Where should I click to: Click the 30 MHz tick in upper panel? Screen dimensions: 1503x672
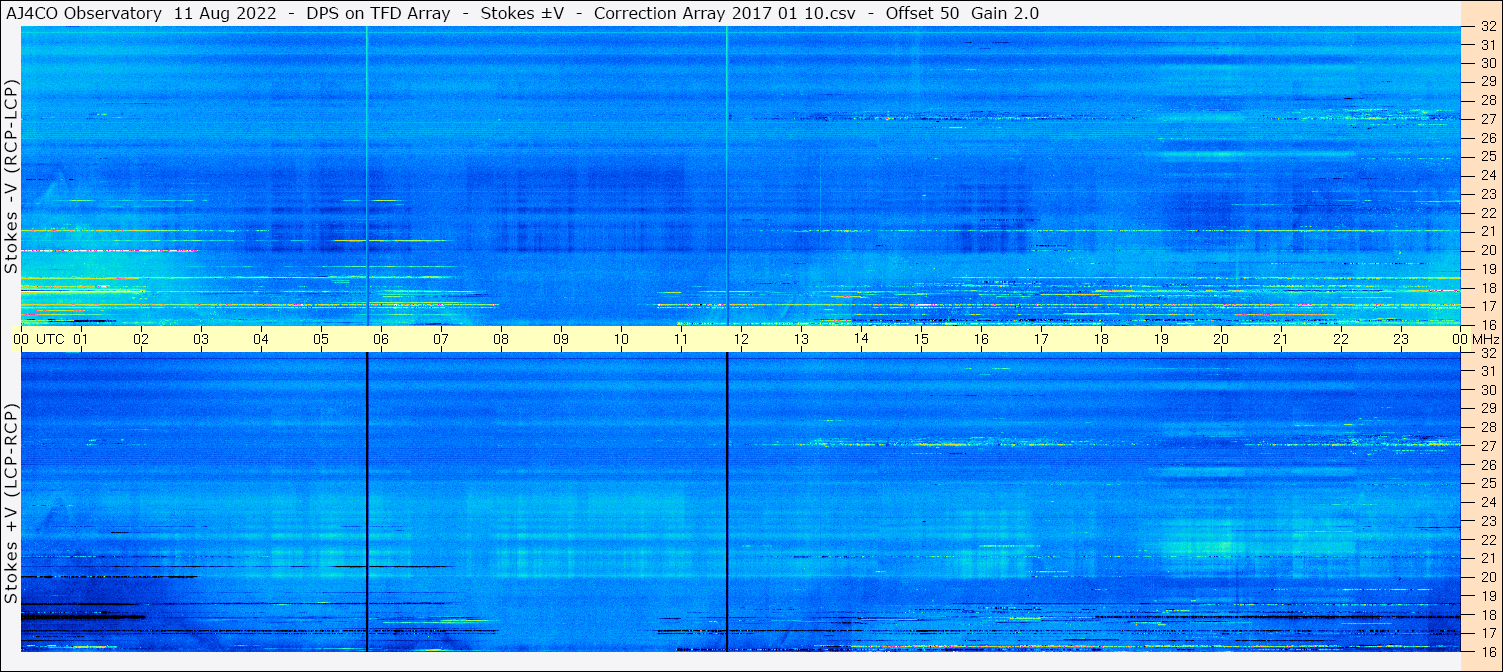pyautogui.click(x=1488, y=62)
